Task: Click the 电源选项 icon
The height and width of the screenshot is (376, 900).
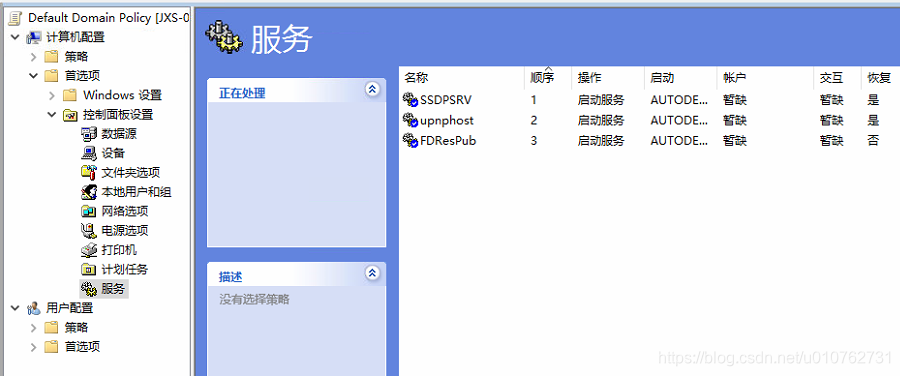Action: [89, 231]
